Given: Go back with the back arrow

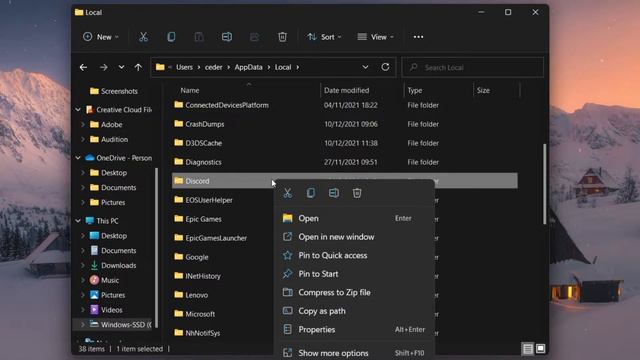Looking at the screenshot, I should 84,67.
